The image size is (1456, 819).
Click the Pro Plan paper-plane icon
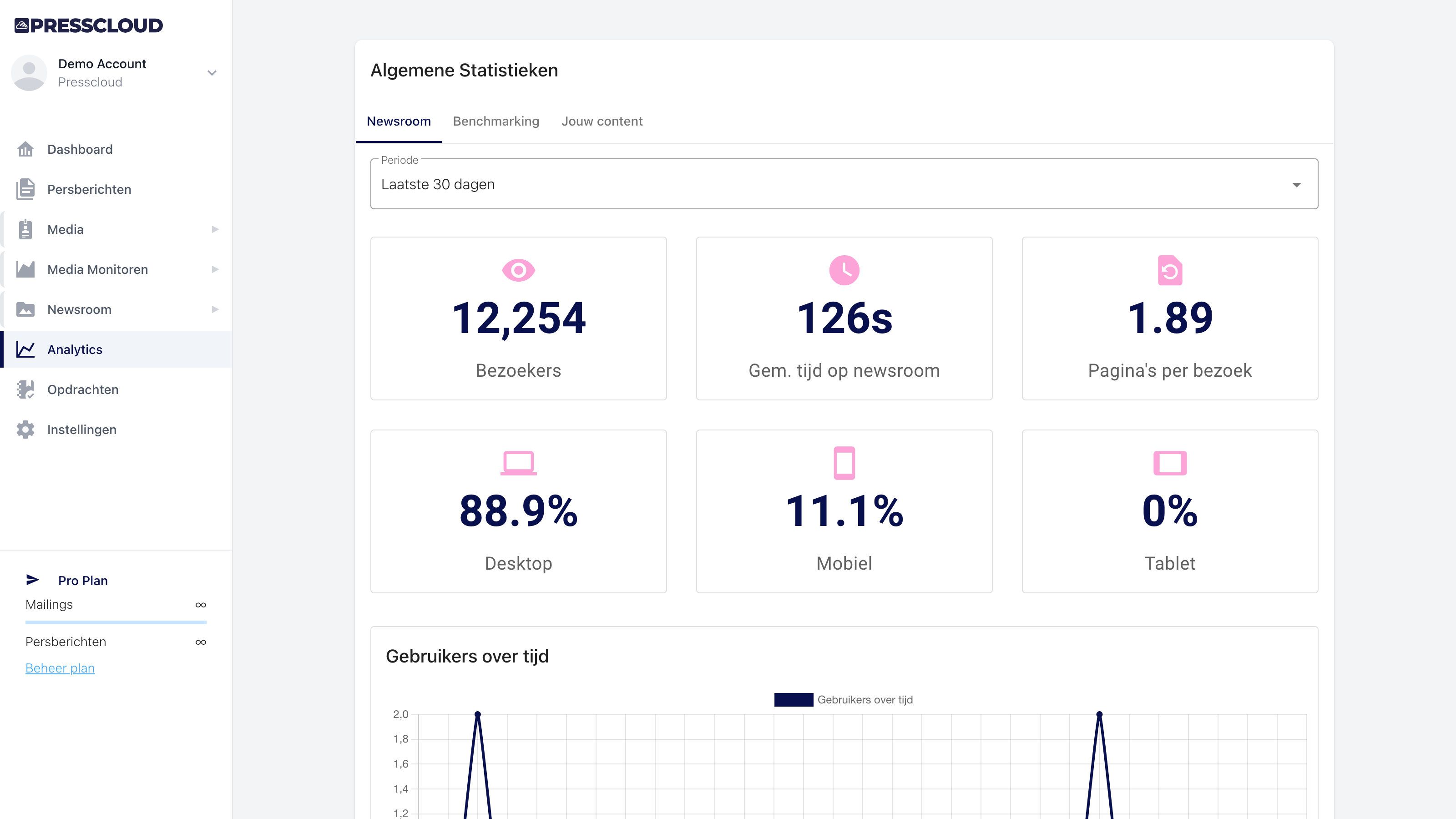click(33, 580)
